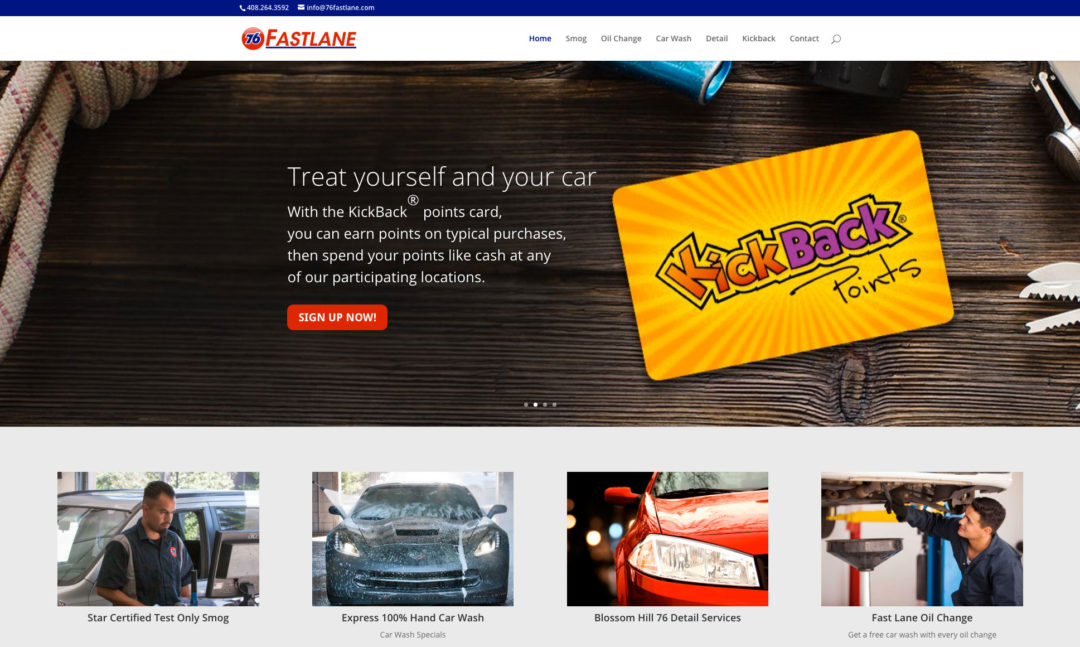Open the info@76fastlane.com email link
This screenshot has width=1080, height=647.
340,8
